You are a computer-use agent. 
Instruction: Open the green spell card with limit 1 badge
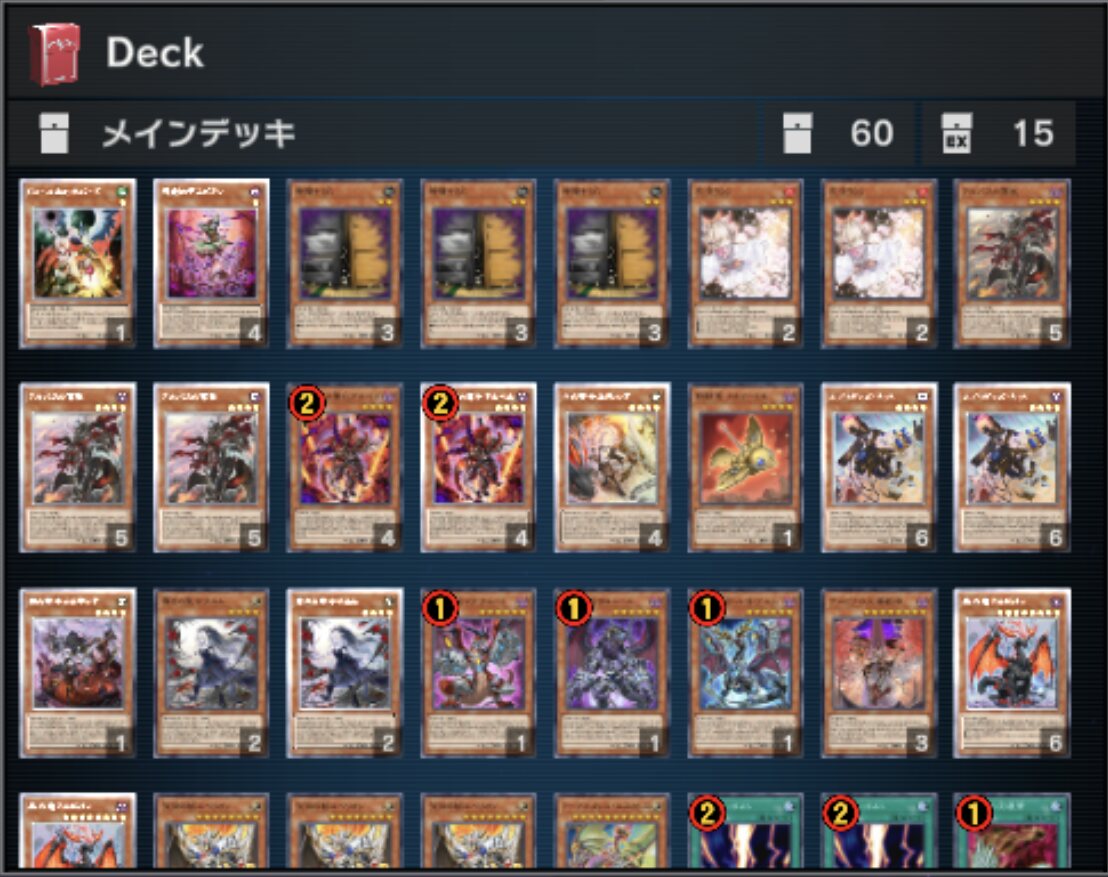point(1012,831)
